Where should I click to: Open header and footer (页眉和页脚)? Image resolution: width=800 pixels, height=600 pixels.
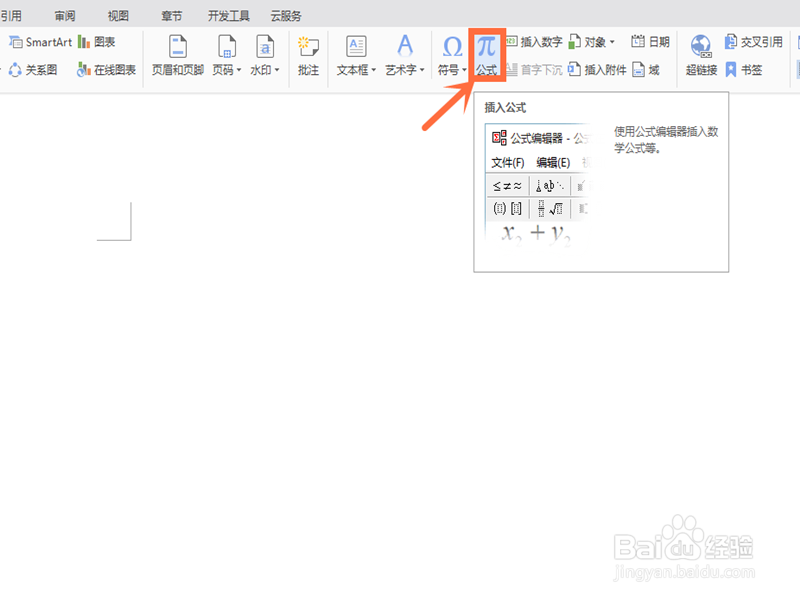[178, 55]
